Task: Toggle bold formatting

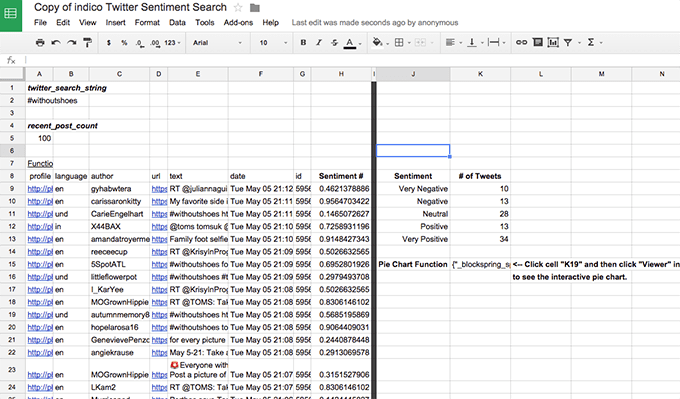Action: pyautogui.click(x=303, y=43)
